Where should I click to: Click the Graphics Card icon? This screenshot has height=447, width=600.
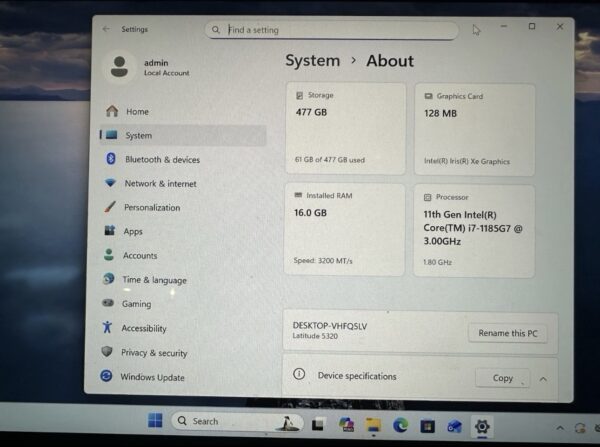point(428,96)
